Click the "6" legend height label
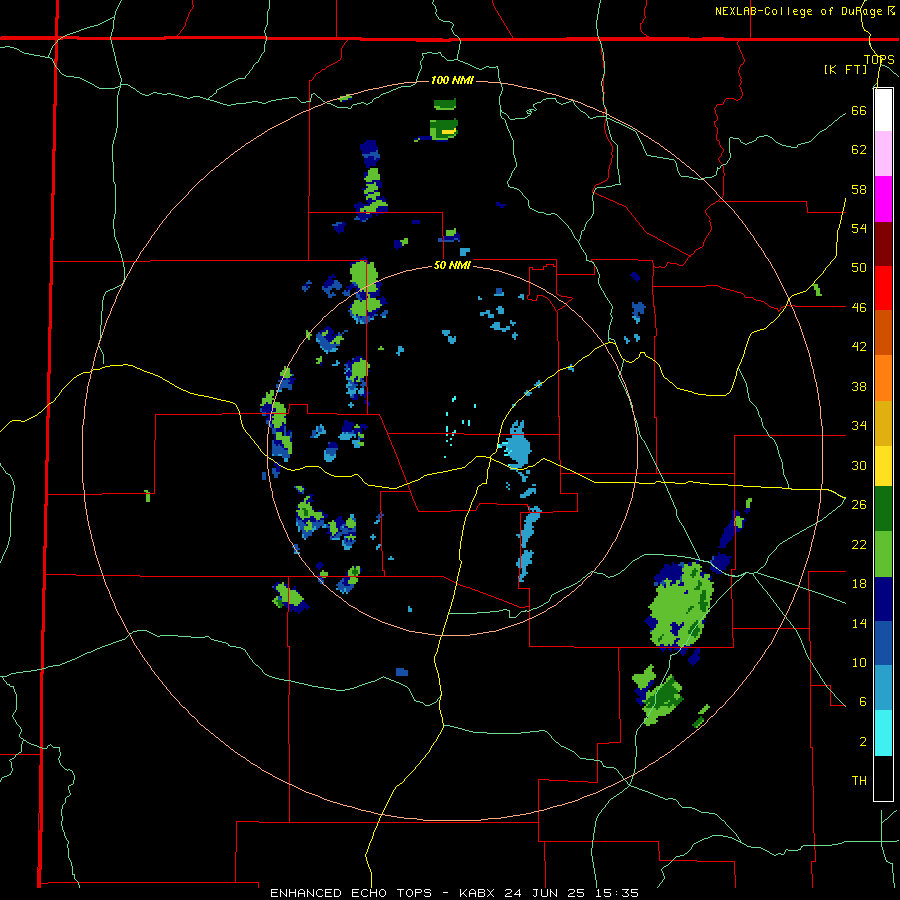 tap(863, 701)
